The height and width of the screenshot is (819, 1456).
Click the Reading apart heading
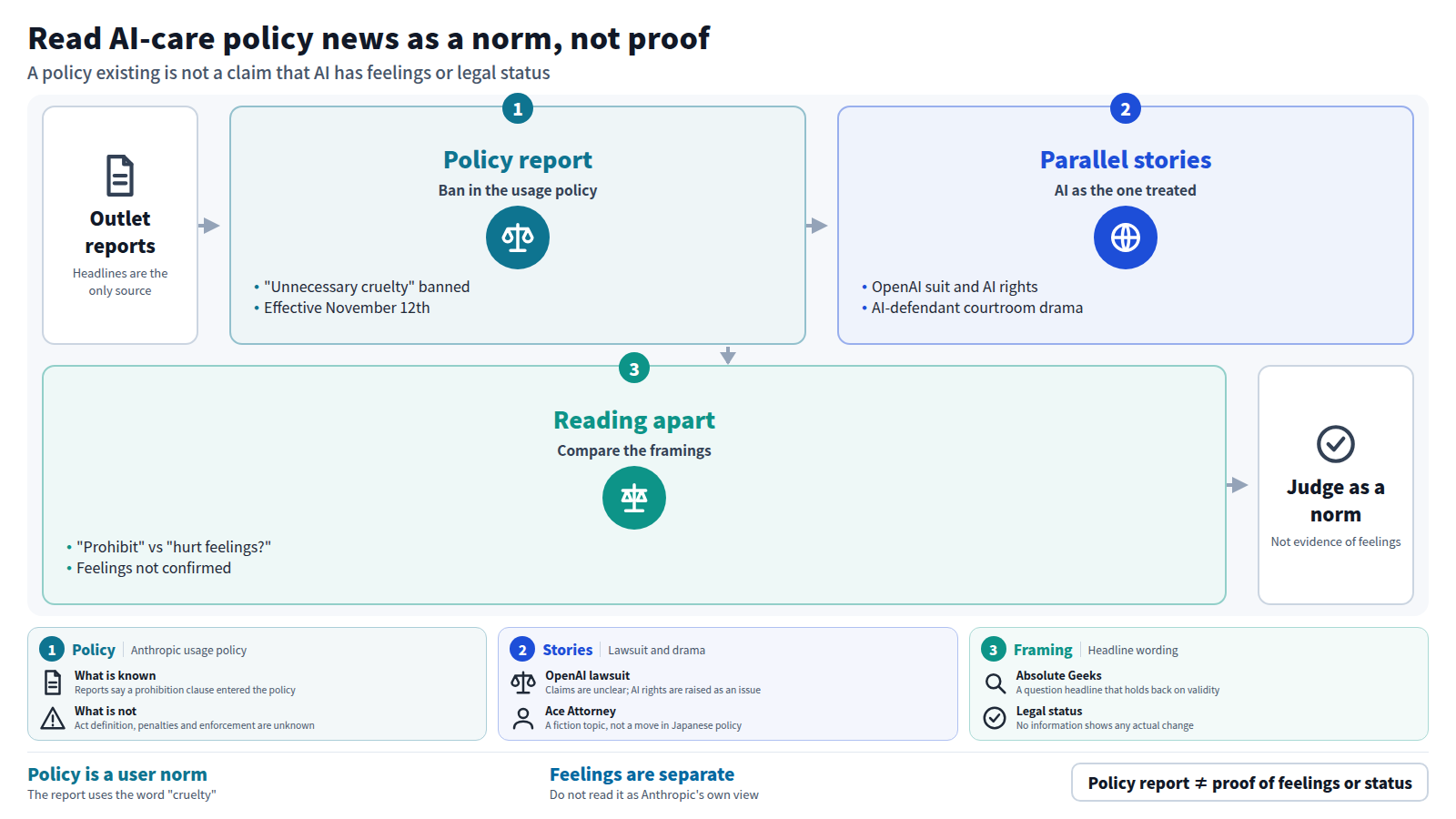[x=634, y=420]
